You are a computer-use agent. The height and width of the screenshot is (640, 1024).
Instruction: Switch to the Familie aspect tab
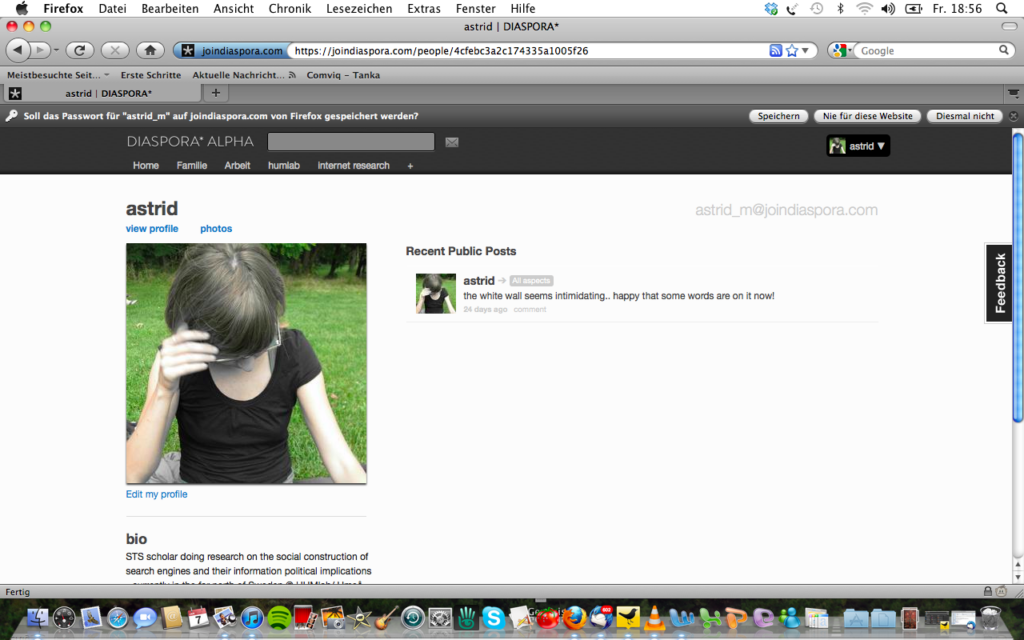point(192,166)
